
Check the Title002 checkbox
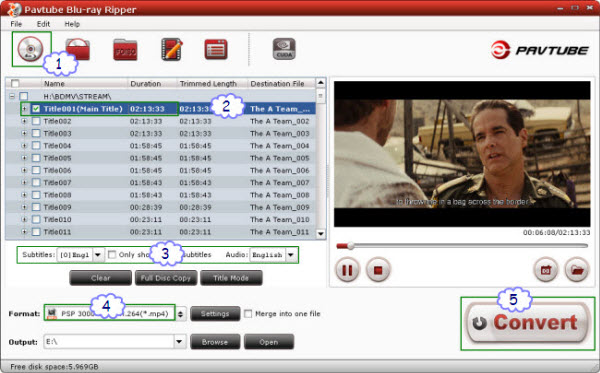(36, 121)
